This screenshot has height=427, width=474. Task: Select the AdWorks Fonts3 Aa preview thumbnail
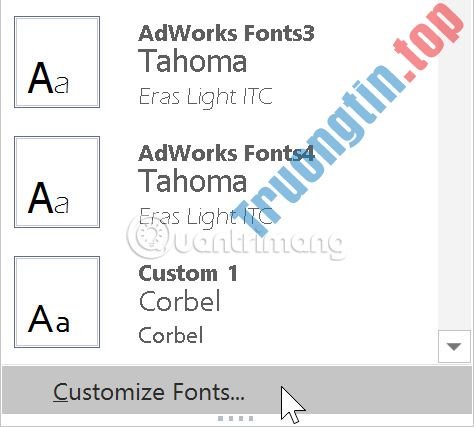click(57, 62)
